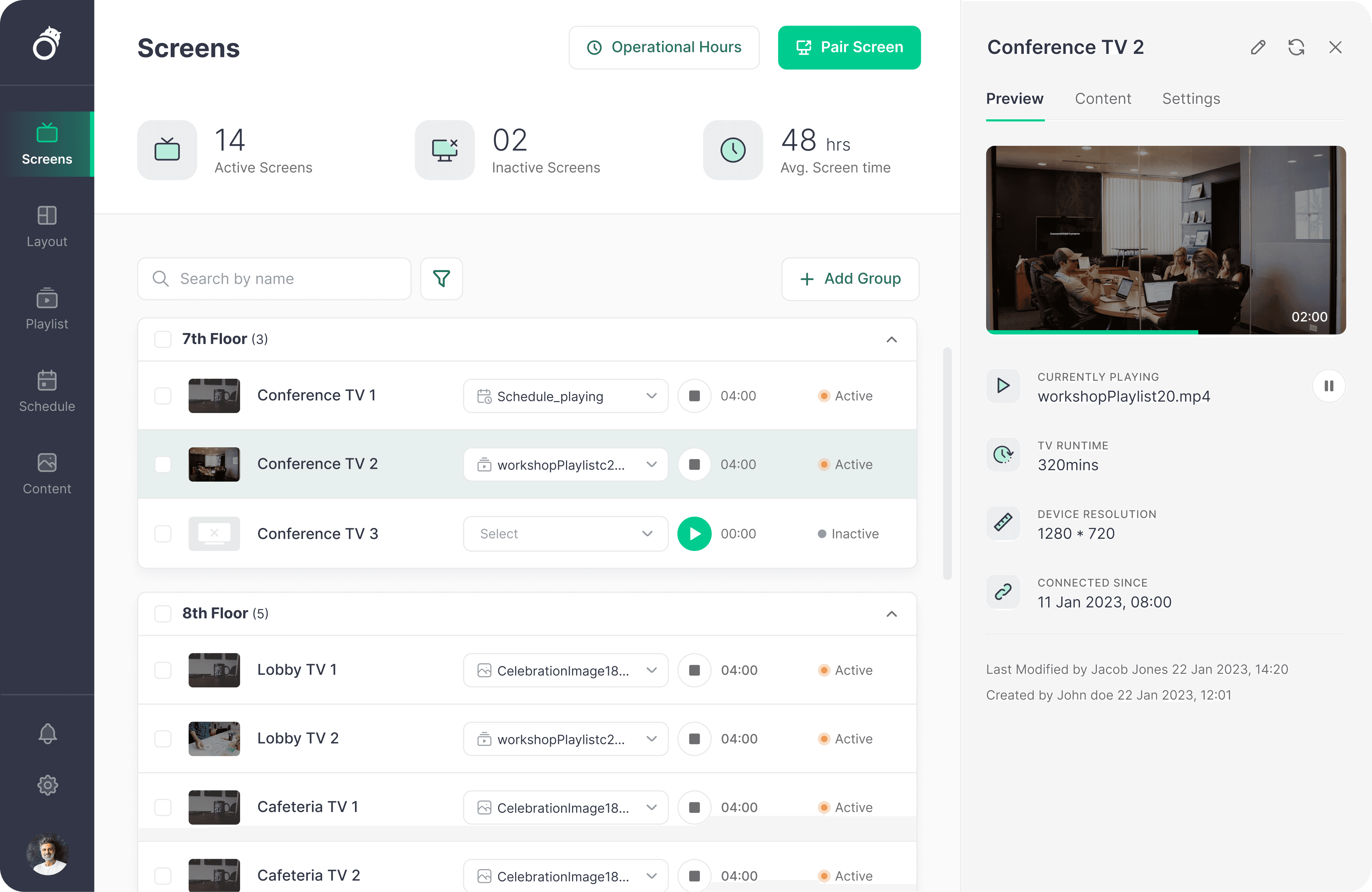Start playback on Conference TV 3

pos(694,533)
